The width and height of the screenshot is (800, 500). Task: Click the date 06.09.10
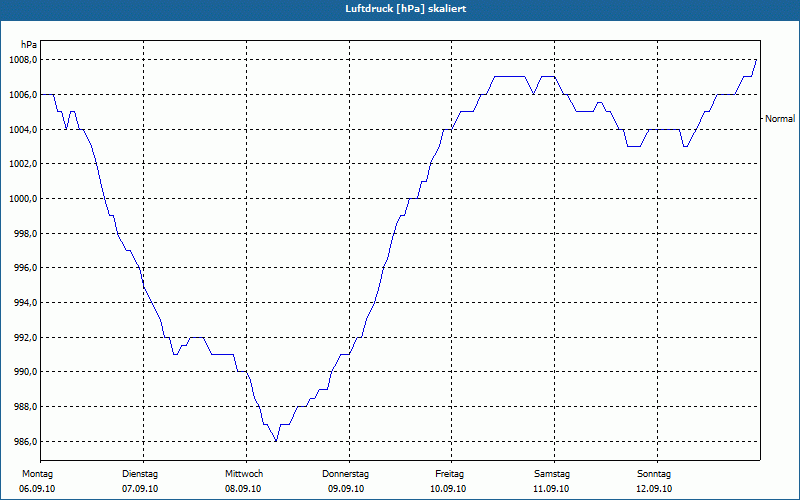point(37,489)
